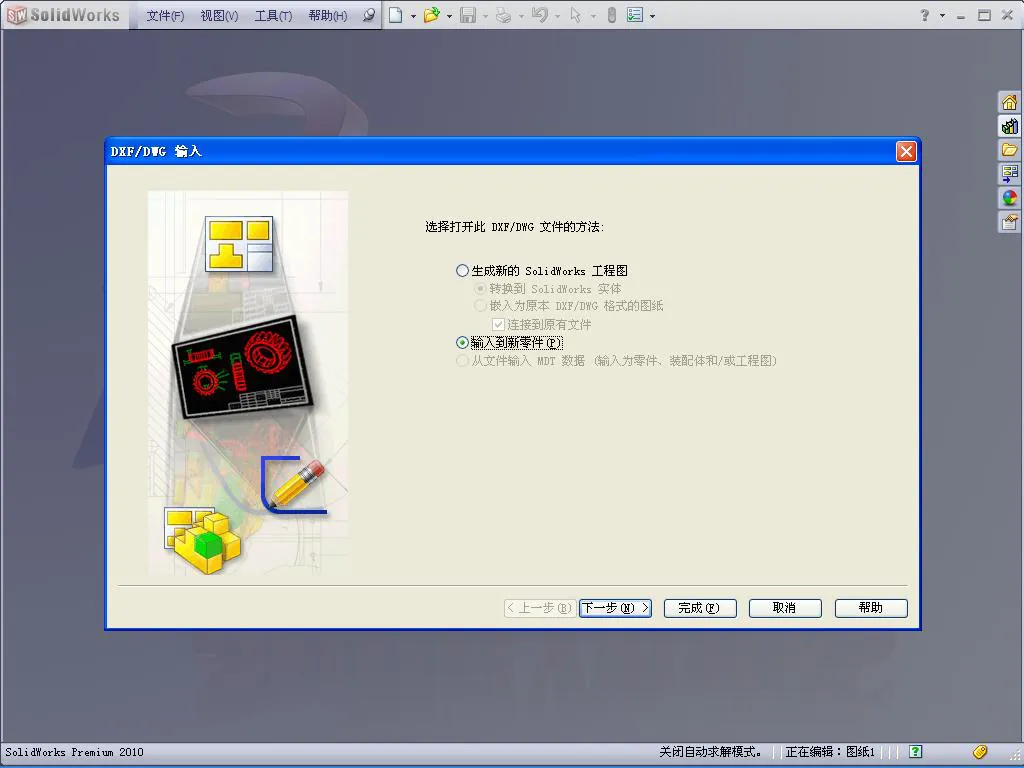Click the 帮助 help button in the dialog
The height and width of the screenshot is (768, 1024).
pos(871,608)
